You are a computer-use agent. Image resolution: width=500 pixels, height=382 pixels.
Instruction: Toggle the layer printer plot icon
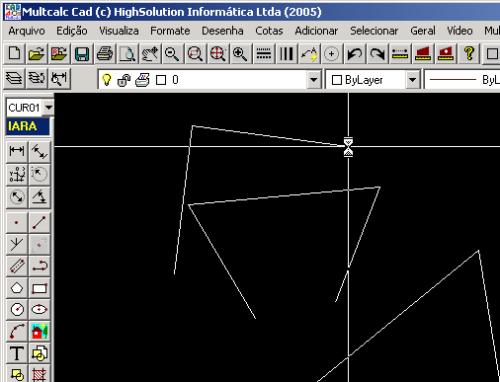tap(142, 80)
